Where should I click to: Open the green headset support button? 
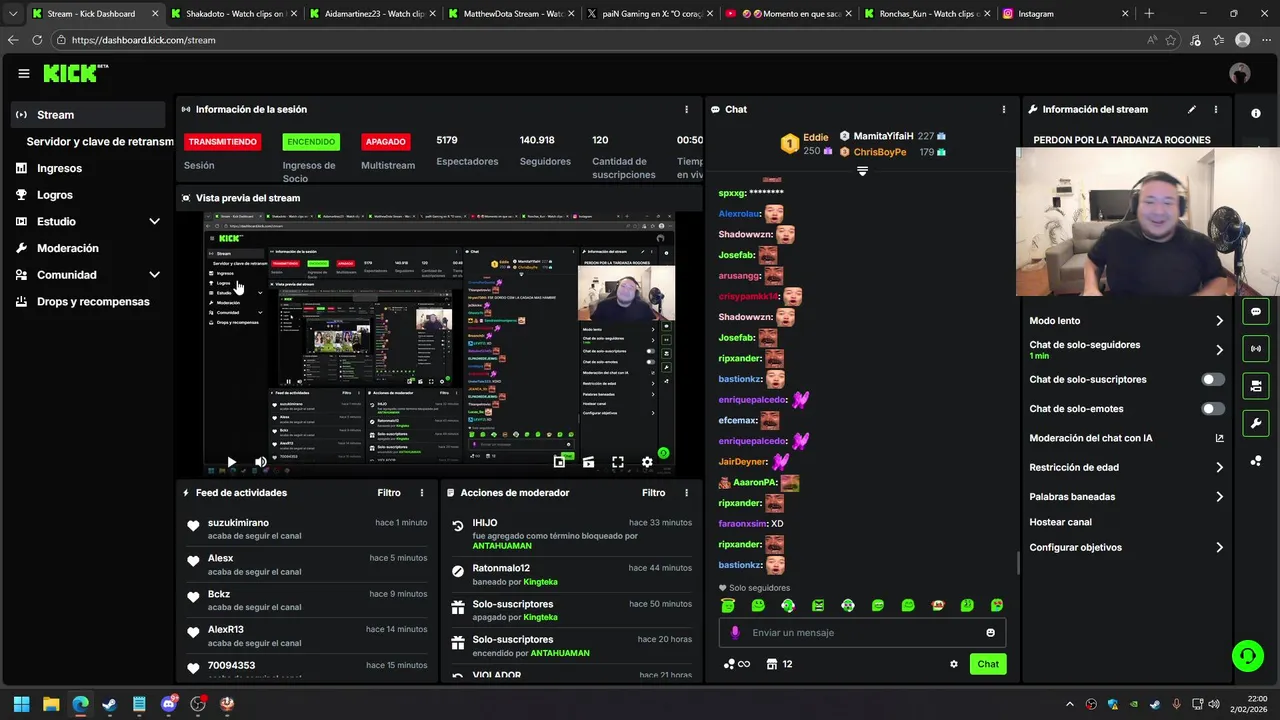point(1248,656)
